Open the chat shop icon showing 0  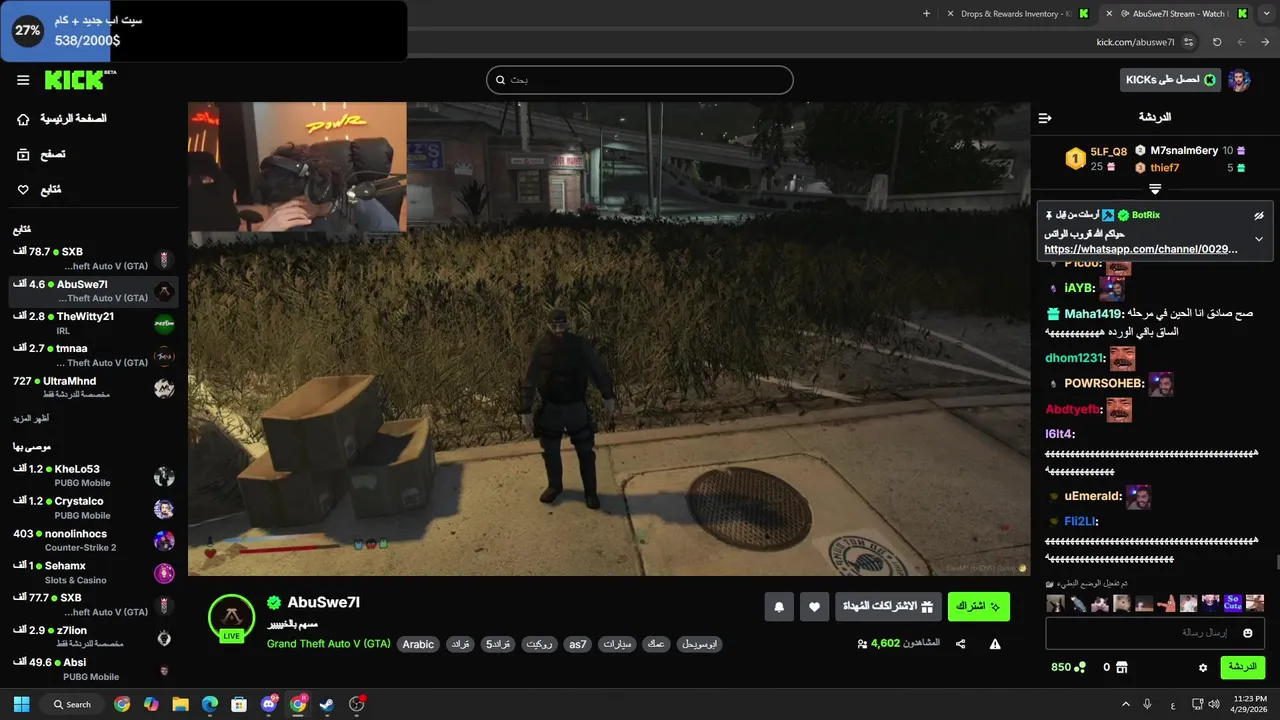(1122, 667)
